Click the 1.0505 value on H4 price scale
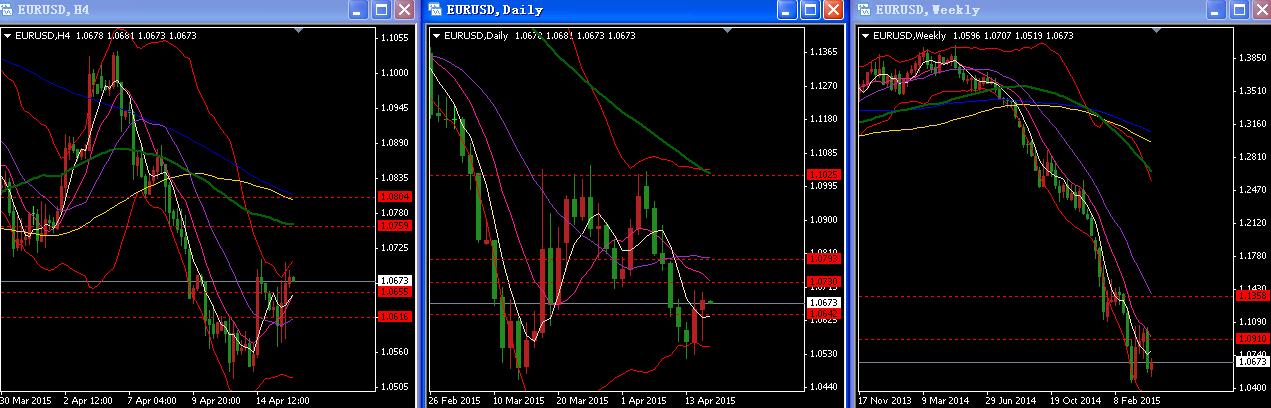Image resolution: width=1271 pixels, height=408 pixels. click(396, 386)
